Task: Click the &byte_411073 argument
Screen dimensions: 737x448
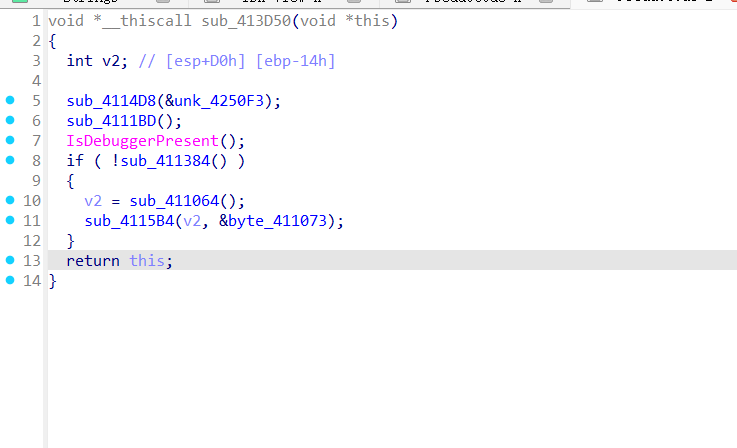Action: click(273, 221)
